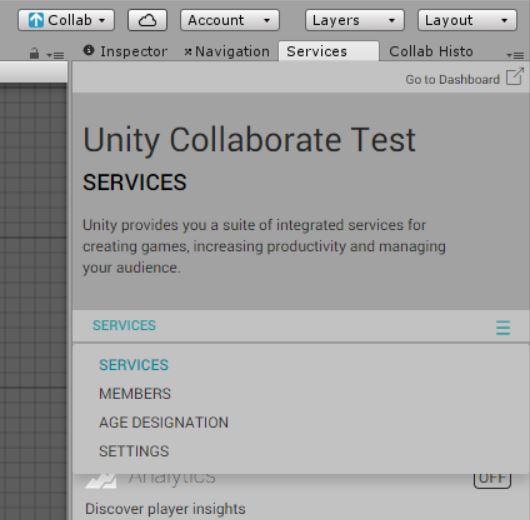
Task: Select SERVICES in the dropdown menu
Action: [134, 365]
